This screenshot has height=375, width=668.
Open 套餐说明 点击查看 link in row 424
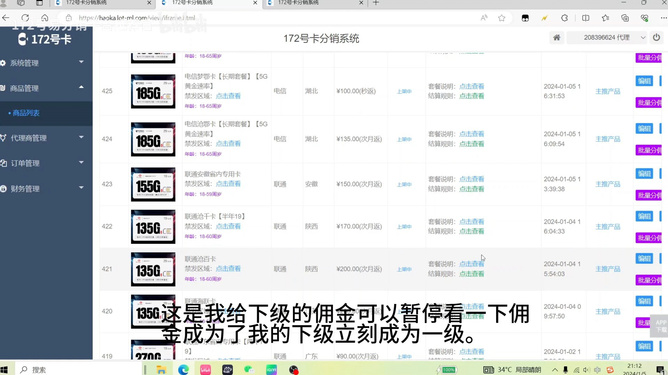click(x=472, y=134)
